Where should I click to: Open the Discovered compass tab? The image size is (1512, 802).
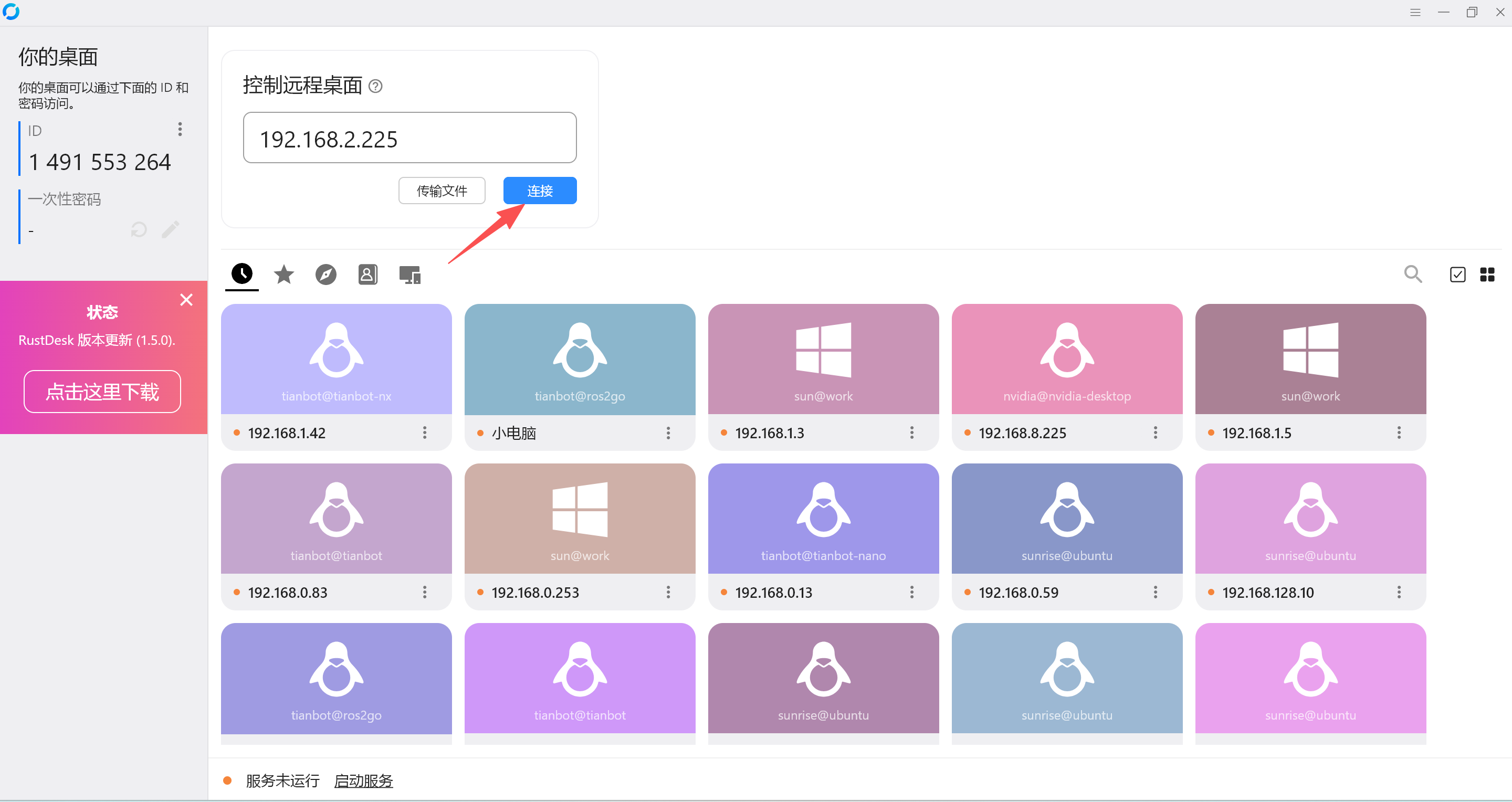click(325, 274)
